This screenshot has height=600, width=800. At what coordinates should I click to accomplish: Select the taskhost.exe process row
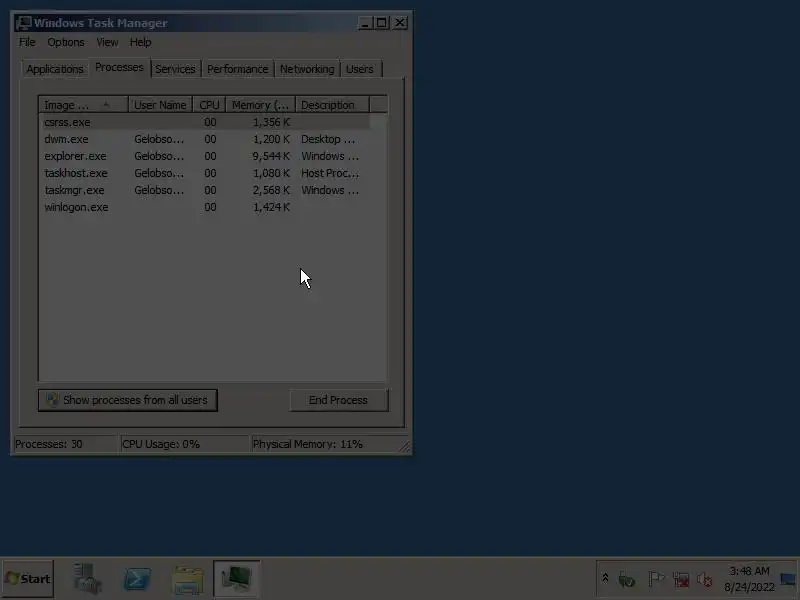pyautogui.click(x=204, y=173)
